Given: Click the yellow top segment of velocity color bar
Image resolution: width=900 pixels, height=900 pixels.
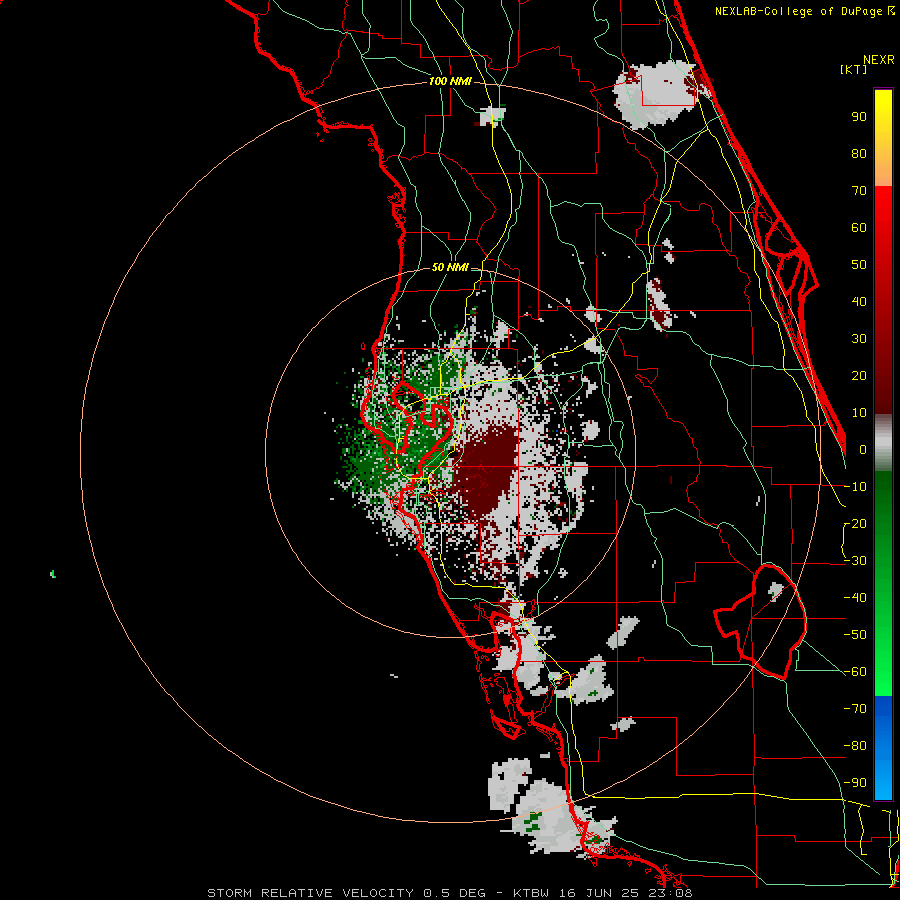Looking at the screenshot, I should pyautogui.click(x=883, y=138).
